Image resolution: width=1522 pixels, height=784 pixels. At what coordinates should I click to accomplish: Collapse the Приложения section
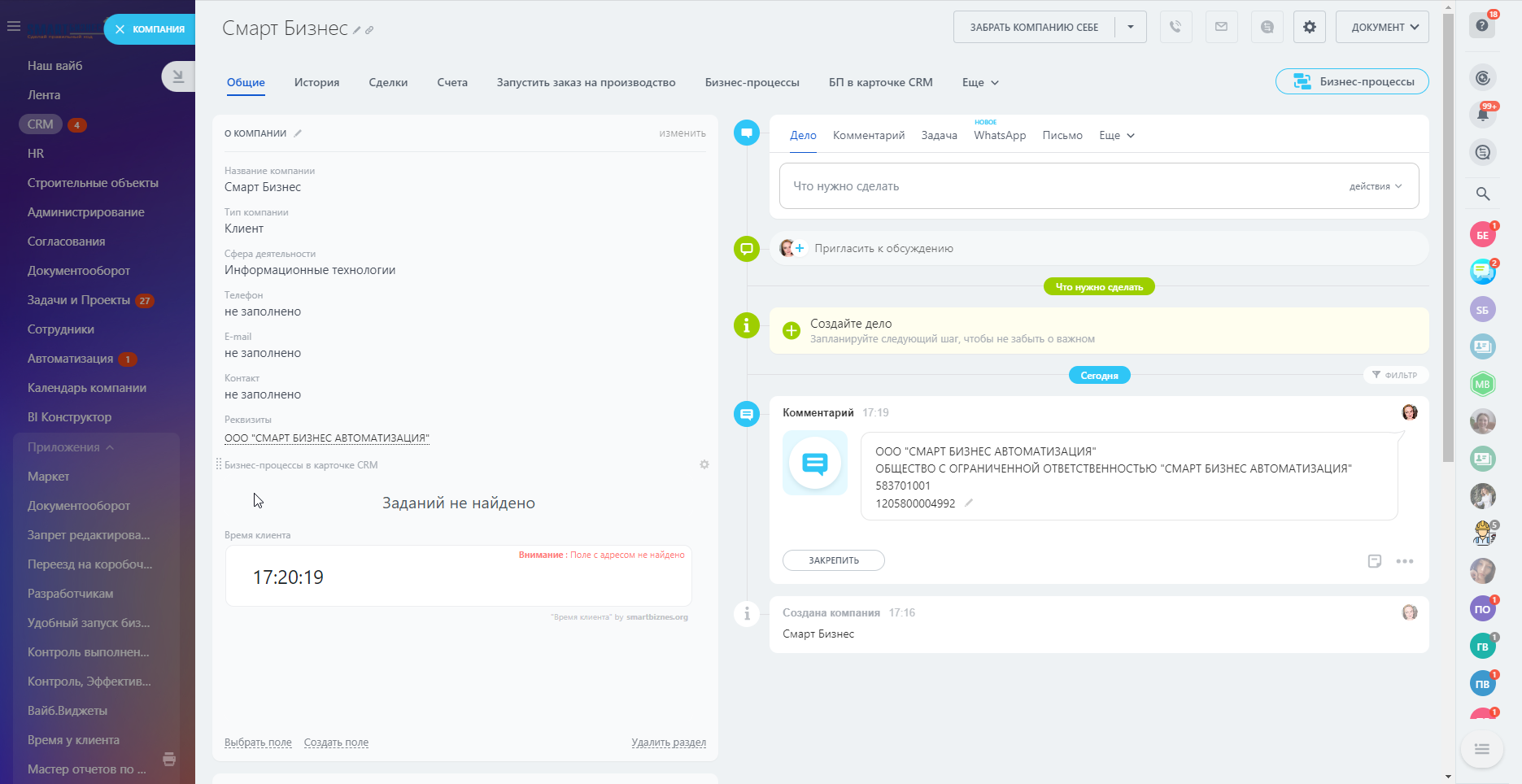71,447
